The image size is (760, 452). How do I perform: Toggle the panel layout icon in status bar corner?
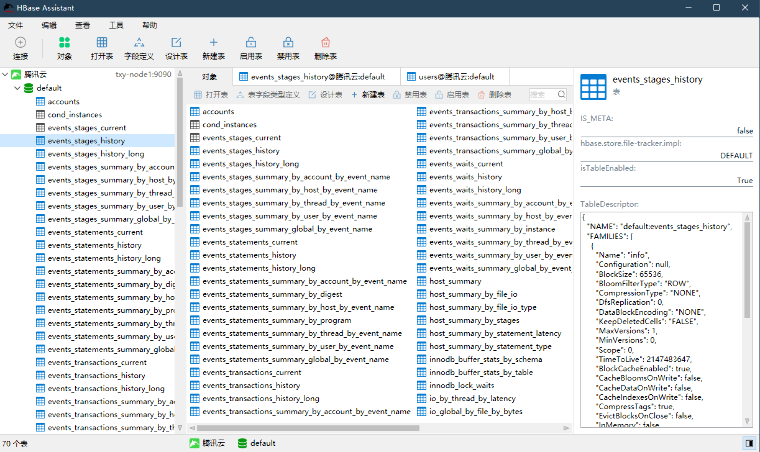coord(749,443)
